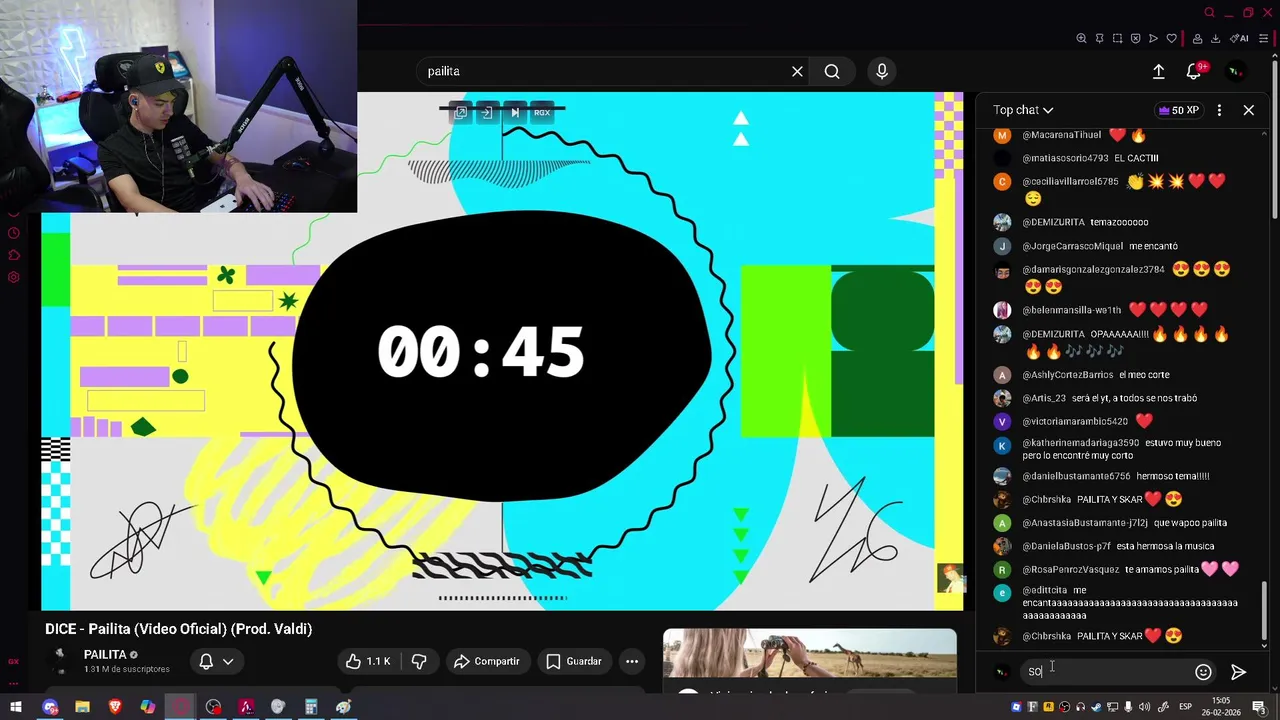This screenshot has height=720, width=1280.
Task: Click the system tray volume speaker icon
Action: pyautogui.click(x=1145, y=707)
